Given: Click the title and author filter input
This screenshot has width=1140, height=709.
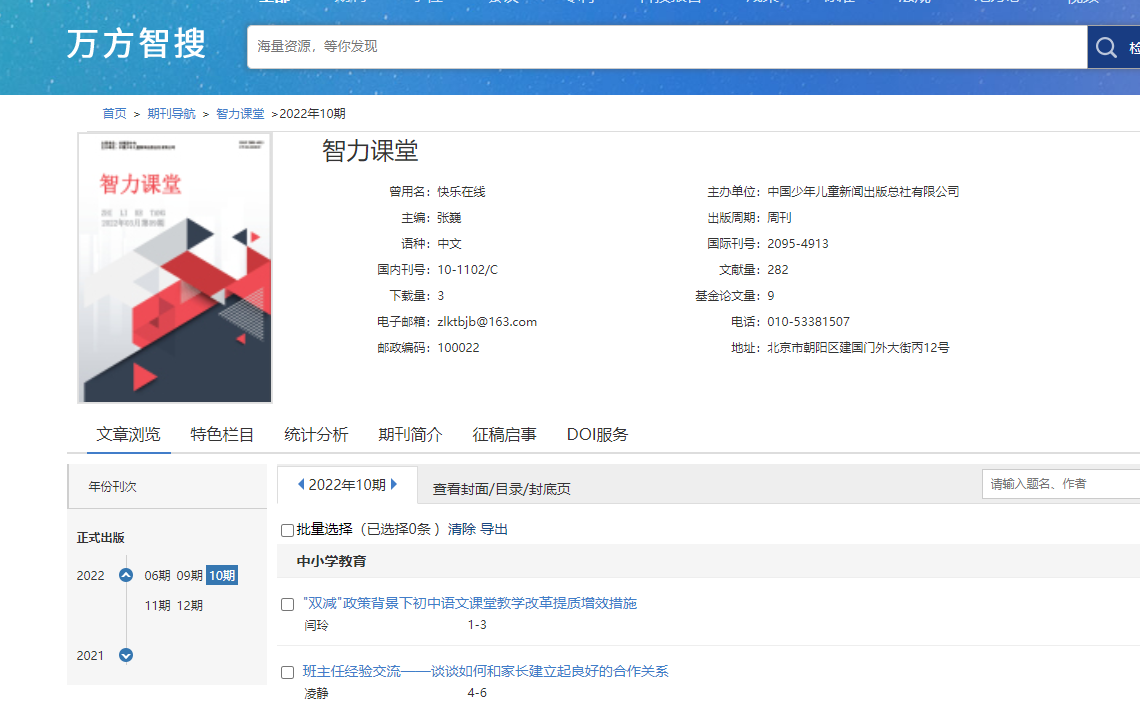Looking at the screenshot, I should [1060, 484].
